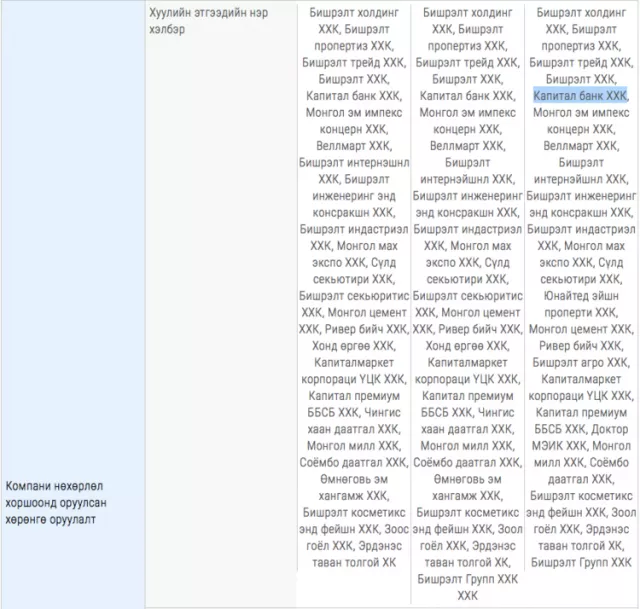Select the "Хуулийн этгээдийн нэр хэлбэр" label

coord(209,21)
